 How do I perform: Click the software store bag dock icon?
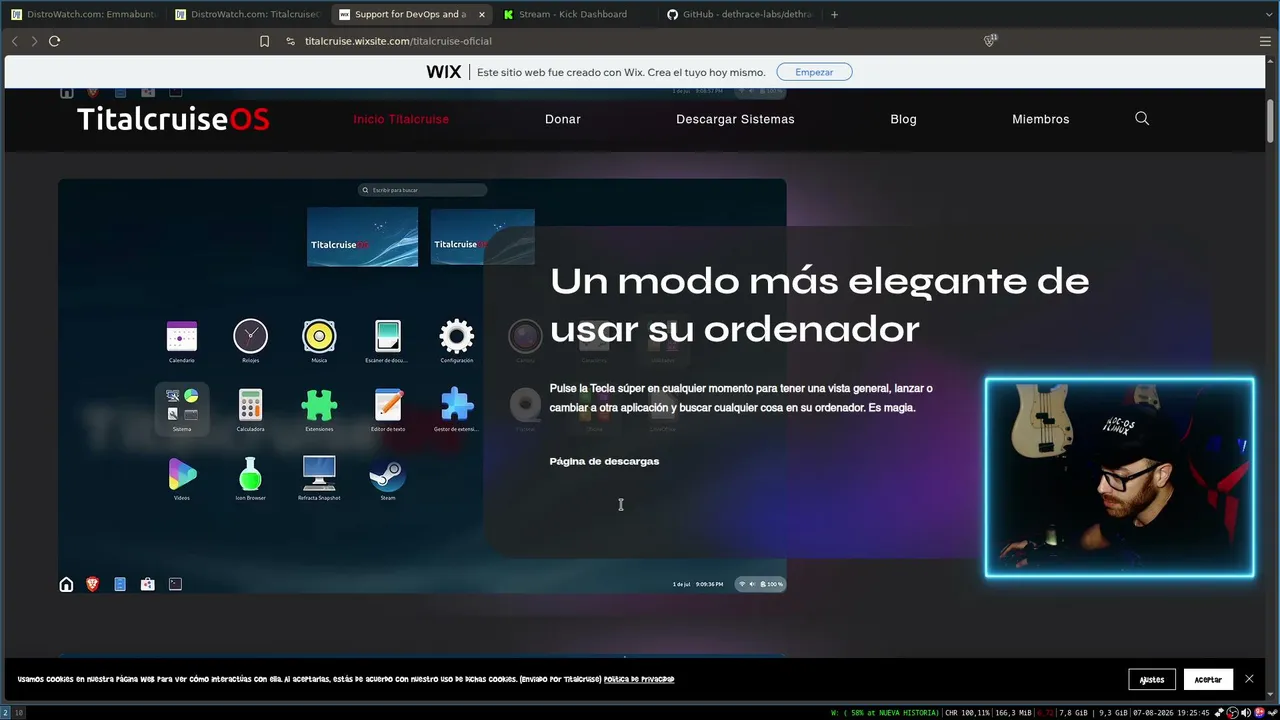pos(148,584)
